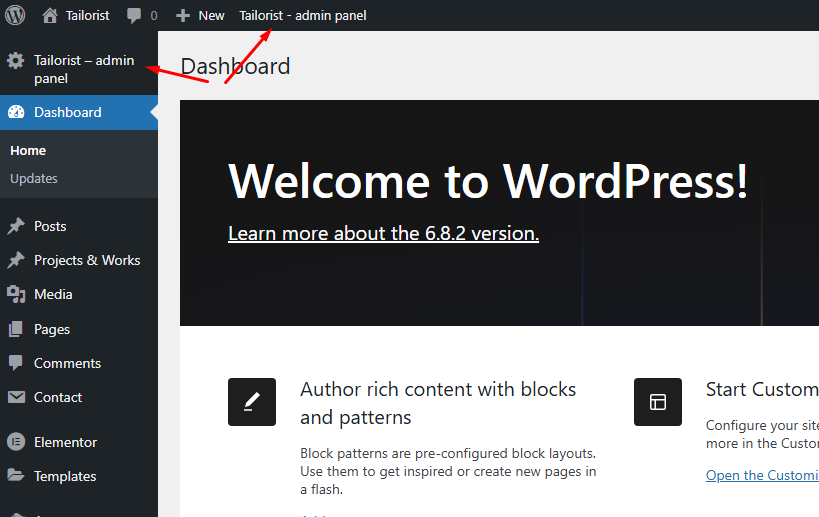Click the plus icon next to New
This screenshot has height=517, width=819.
coord(183,16)
